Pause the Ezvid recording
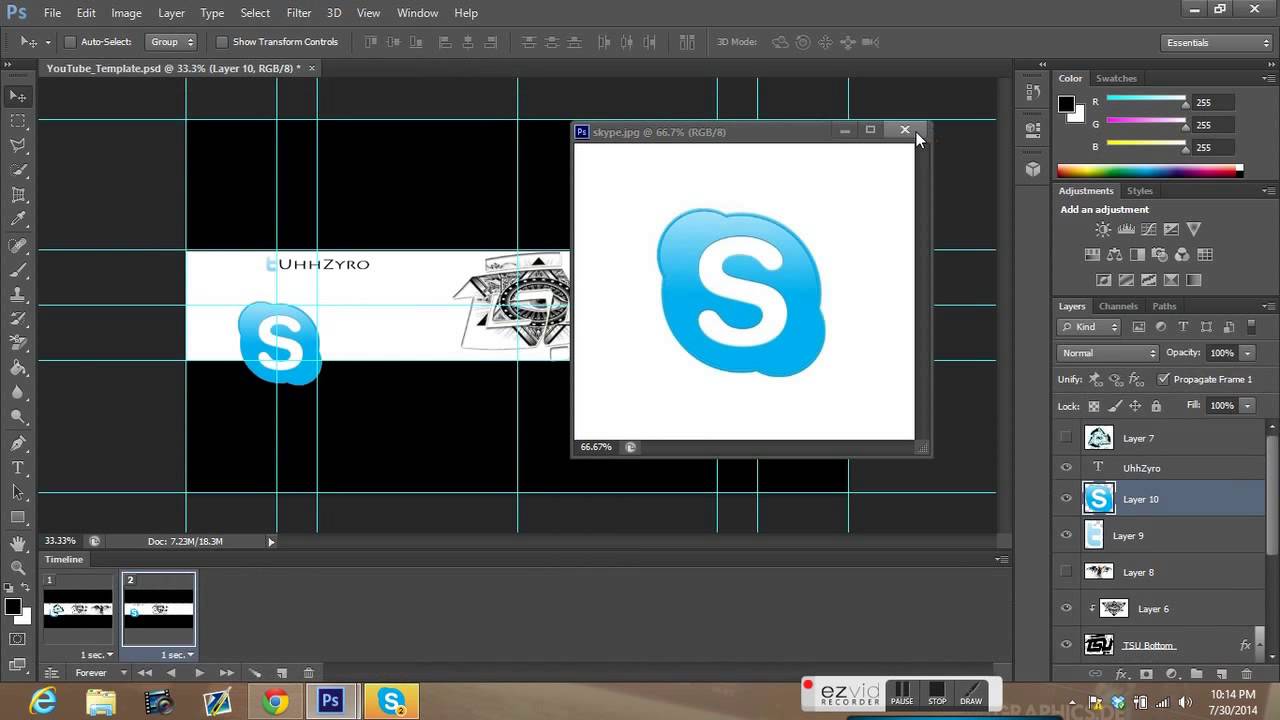 902,692
